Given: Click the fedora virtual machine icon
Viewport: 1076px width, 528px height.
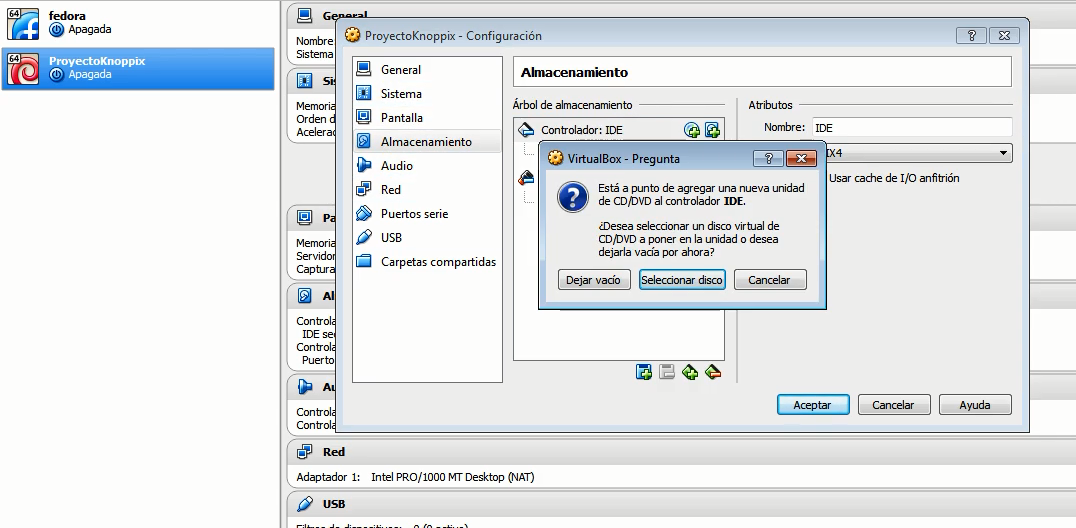Looking at the screenshot, I should [23, 23].
